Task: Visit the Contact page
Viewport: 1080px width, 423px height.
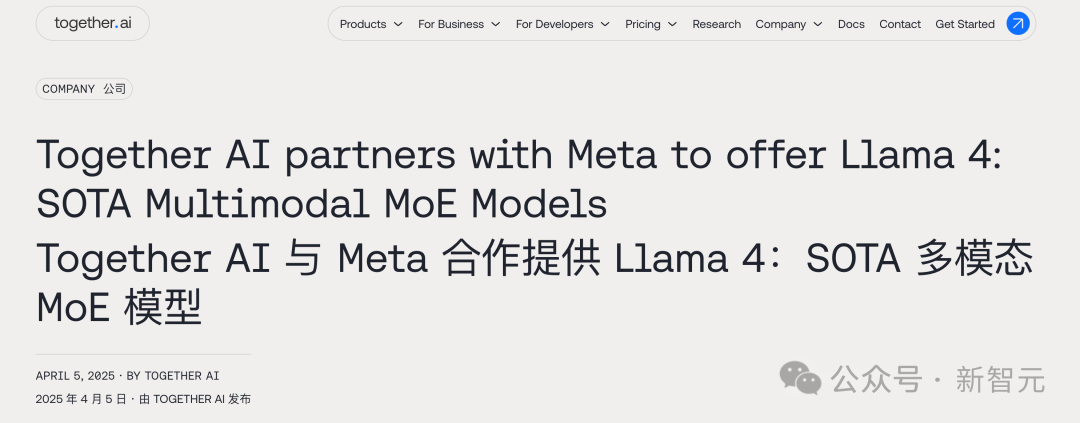Action: coord(900,24)
